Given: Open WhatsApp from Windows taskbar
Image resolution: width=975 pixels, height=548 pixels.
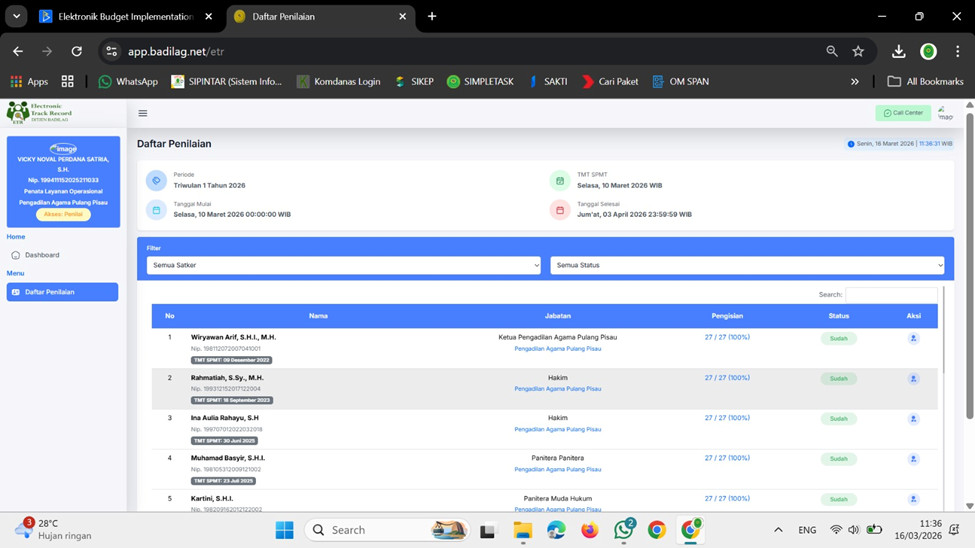Looking at the screenshot, I should point(623,530).
